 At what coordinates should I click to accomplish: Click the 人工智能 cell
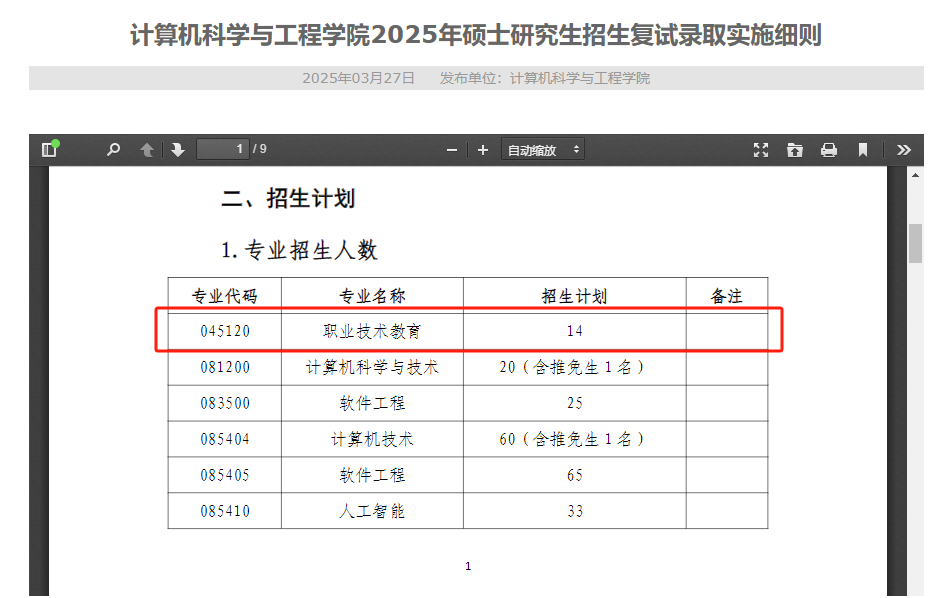pyautogui.click(x=372, y=511)
